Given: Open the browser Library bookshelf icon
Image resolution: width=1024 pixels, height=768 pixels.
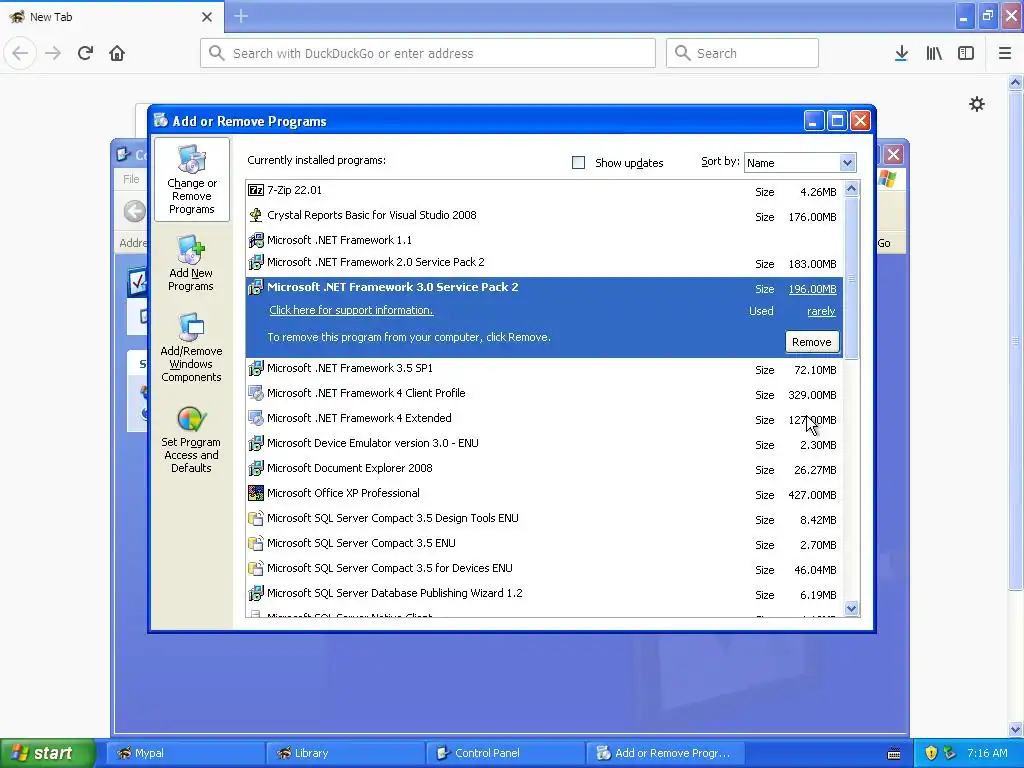Looking at the screenshot, I should click(934, 53).
